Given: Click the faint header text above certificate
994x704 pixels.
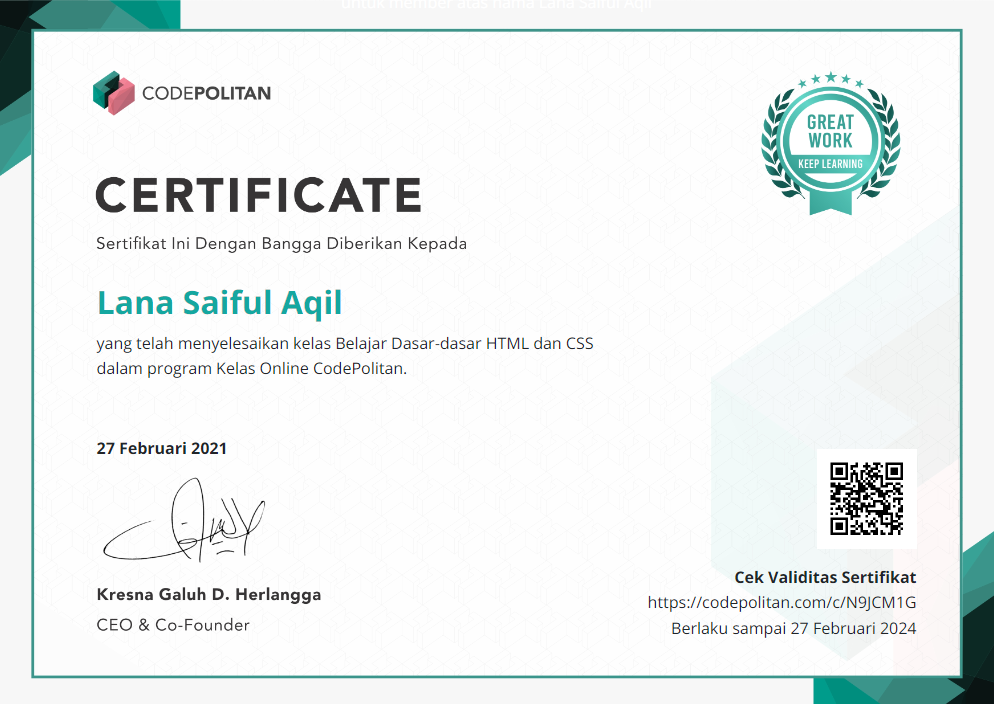Looking at the screenshot, I should click(497, 5).
